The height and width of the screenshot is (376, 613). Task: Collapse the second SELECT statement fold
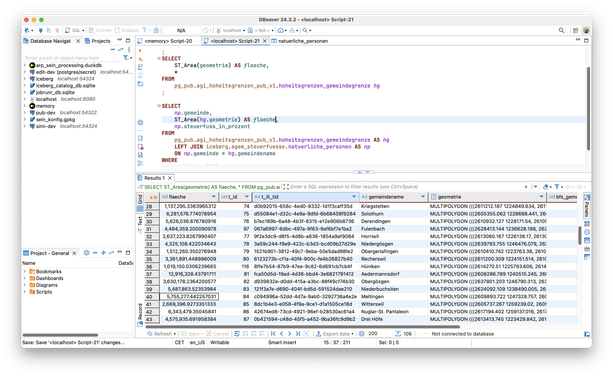click(159, 106)
